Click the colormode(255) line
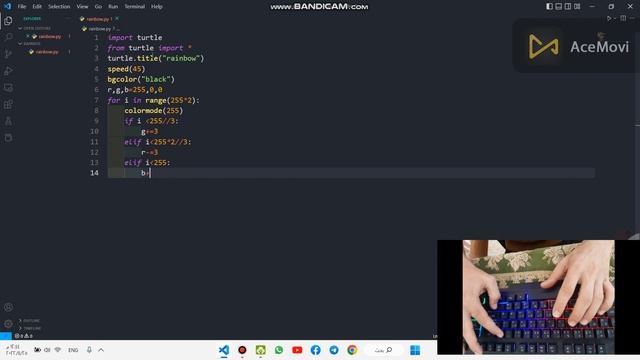The width and height of the screenshot is (640, 360). (x=154, y=111)
